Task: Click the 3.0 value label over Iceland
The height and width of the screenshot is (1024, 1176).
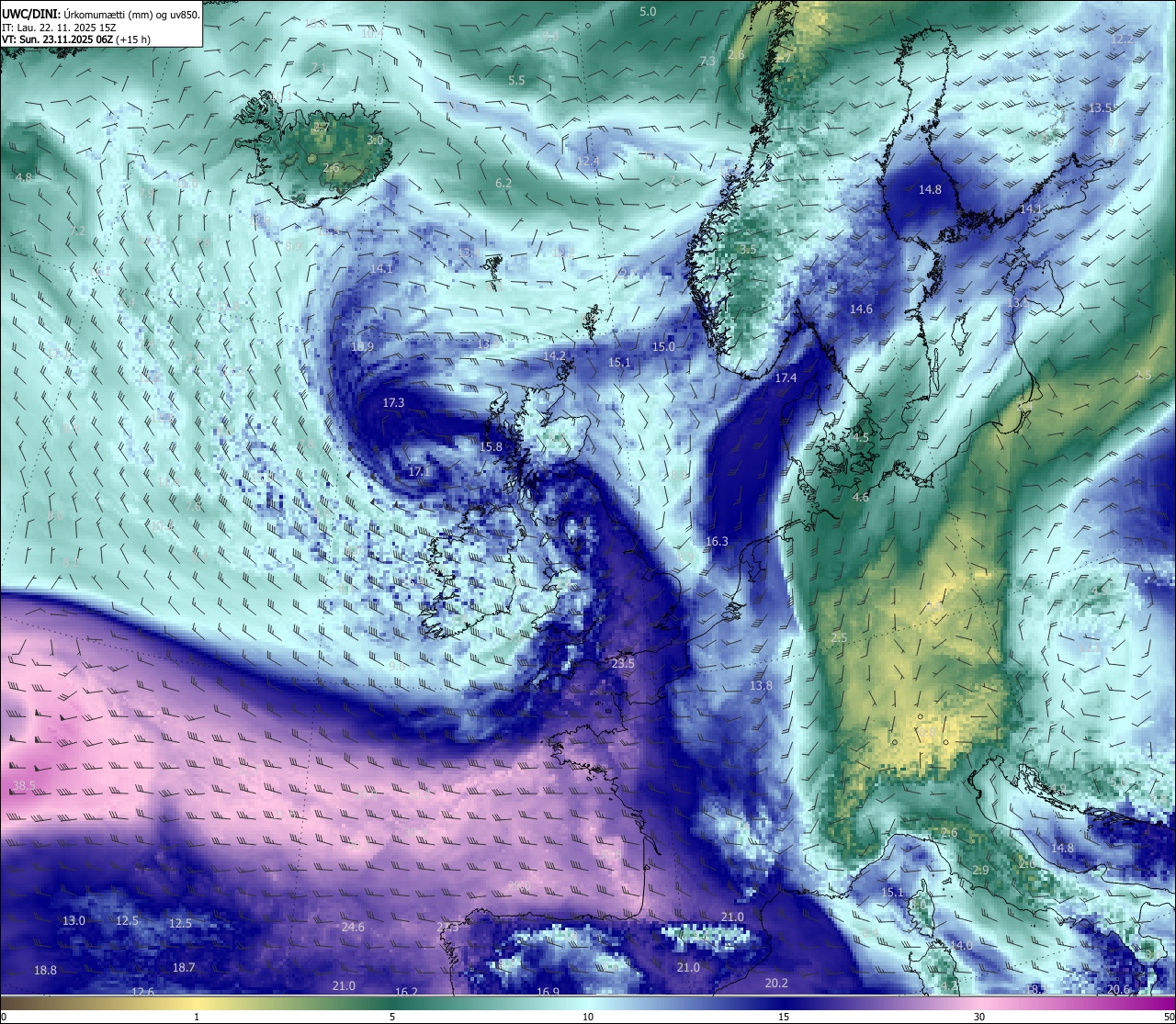Action: tap(375, 141)
